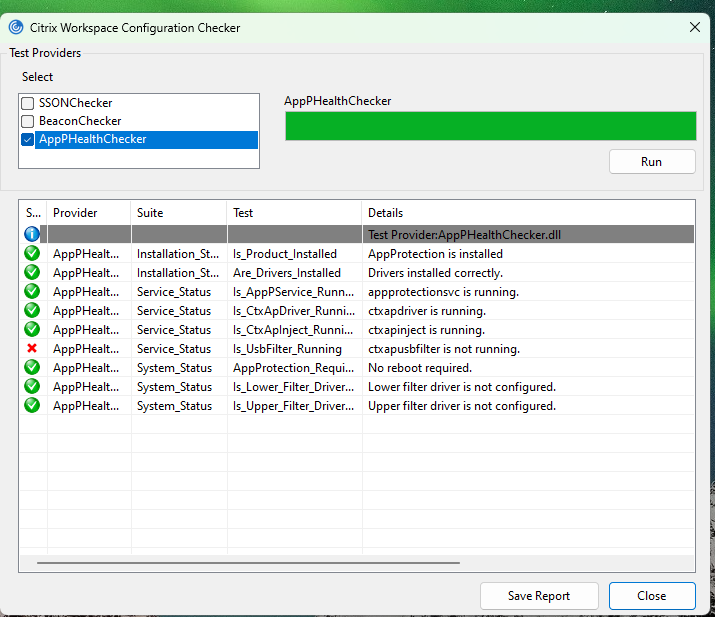
Task: Sort by the Suite column header
Action: pyautogui.click(x=178, y=213)
